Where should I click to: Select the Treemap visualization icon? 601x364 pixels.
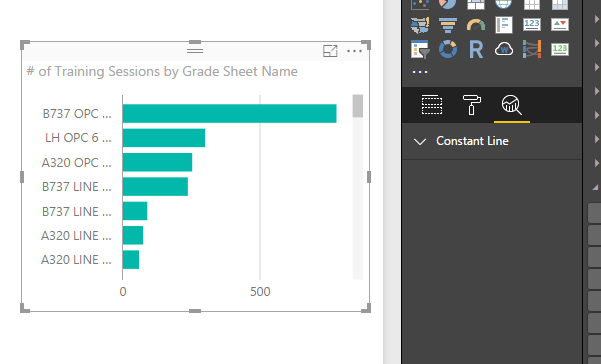(476, 4)
